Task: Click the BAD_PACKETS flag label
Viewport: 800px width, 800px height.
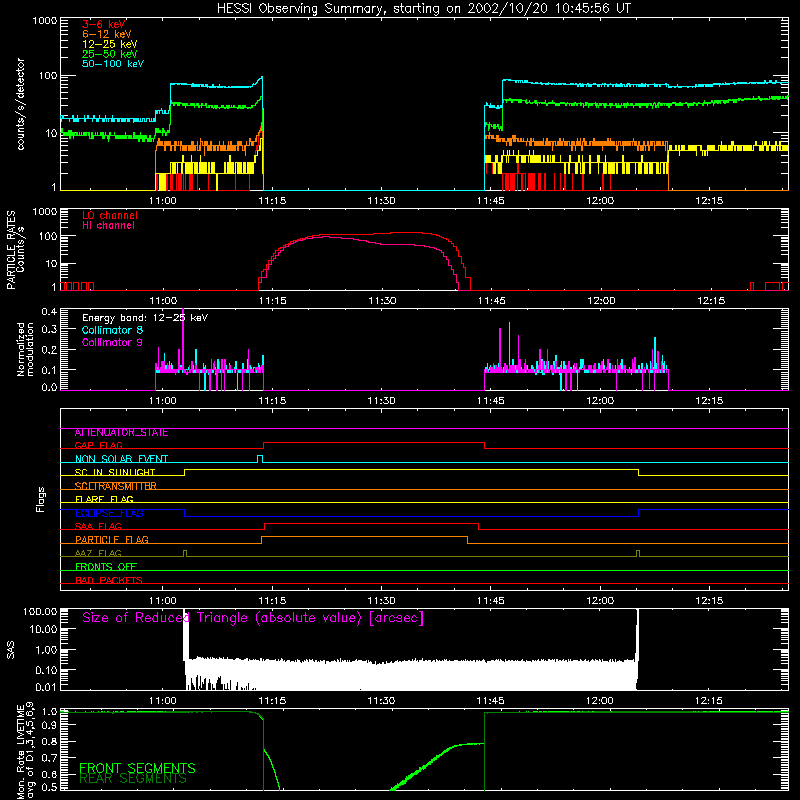Action: [109, 580]
